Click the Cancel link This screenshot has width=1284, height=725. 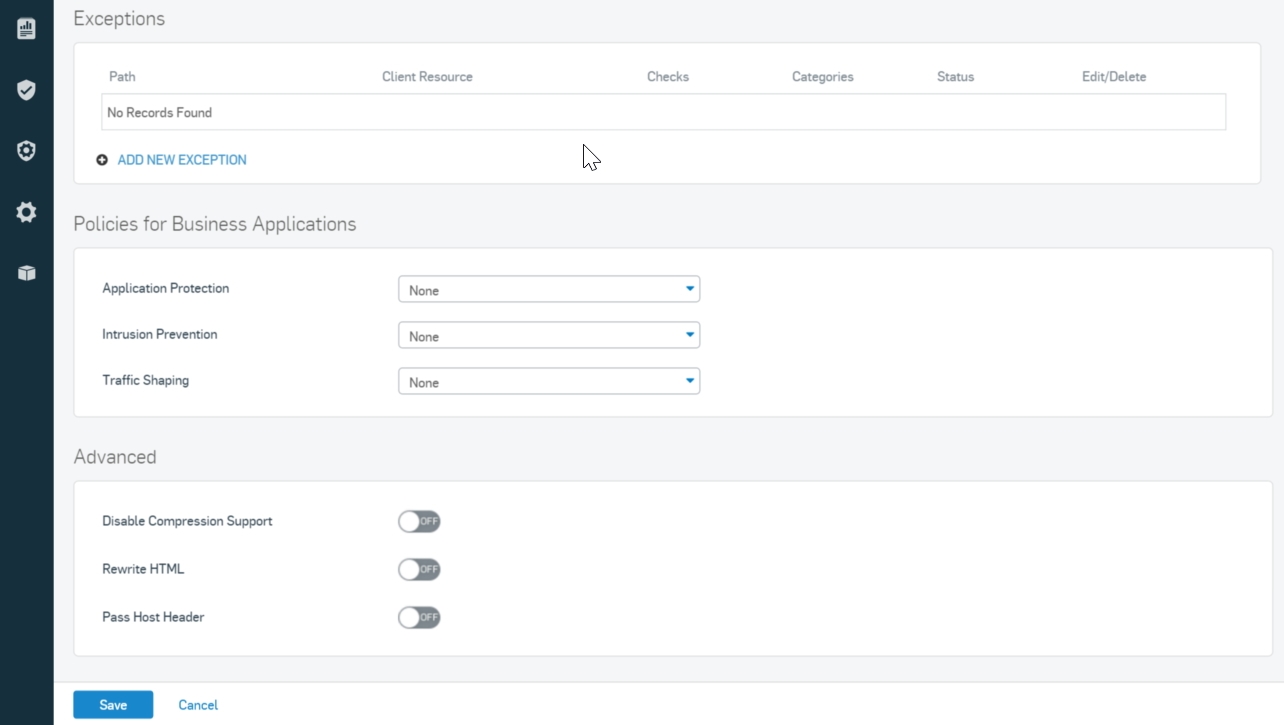click(x=198, y=705)
